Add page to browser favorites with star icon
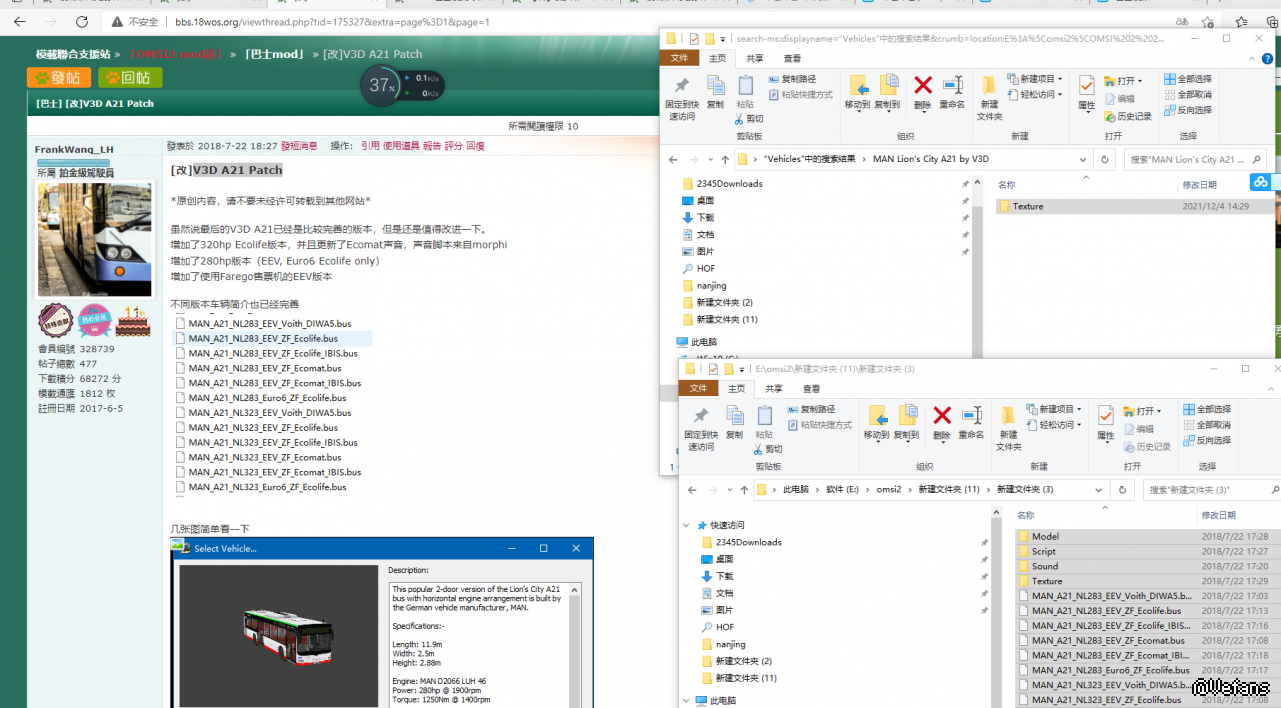 click(x=1208, y=21)
